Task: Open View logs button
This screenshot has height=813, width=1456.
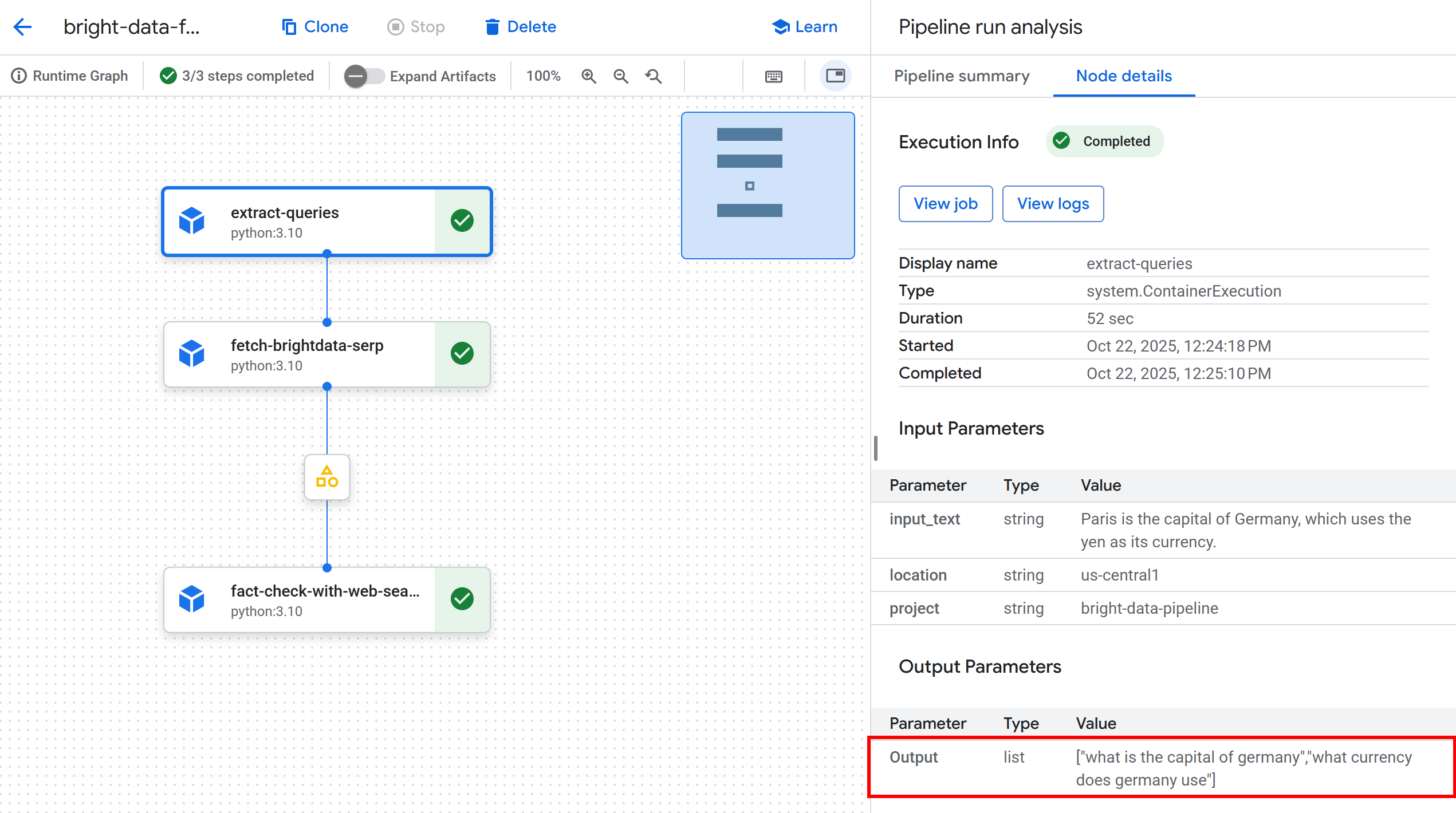Action: point(1053,204)
